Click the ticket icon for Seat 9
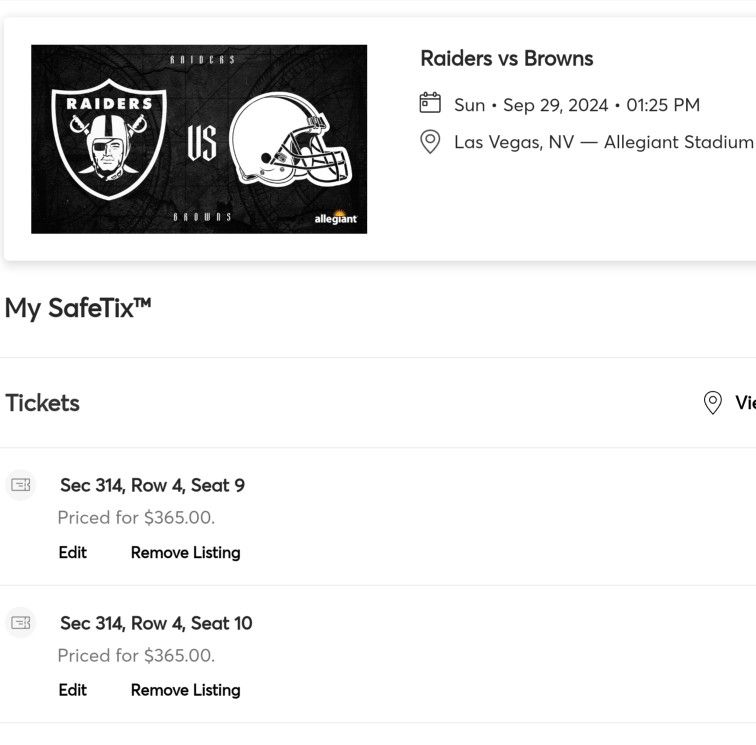Screen dimensions: 756x745 (21, 485)
